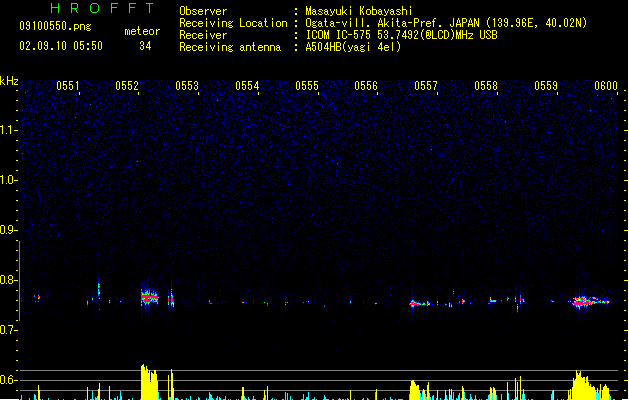This screenshot has width=629, height=400.
Task: Click observer name Masayuki Kobayashi
Action: [x=359, y=11]
